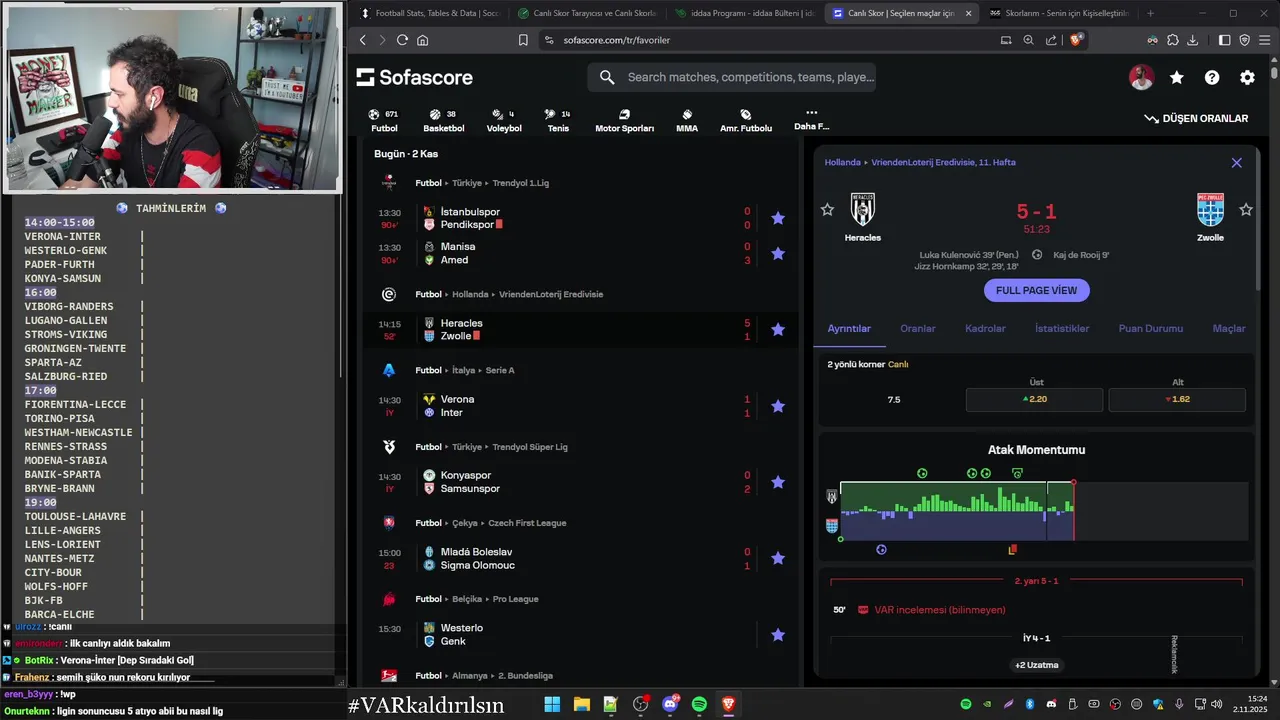Open the user profile avatar
Viewport: 1280px width, 720px height.
click(1141, 77)
